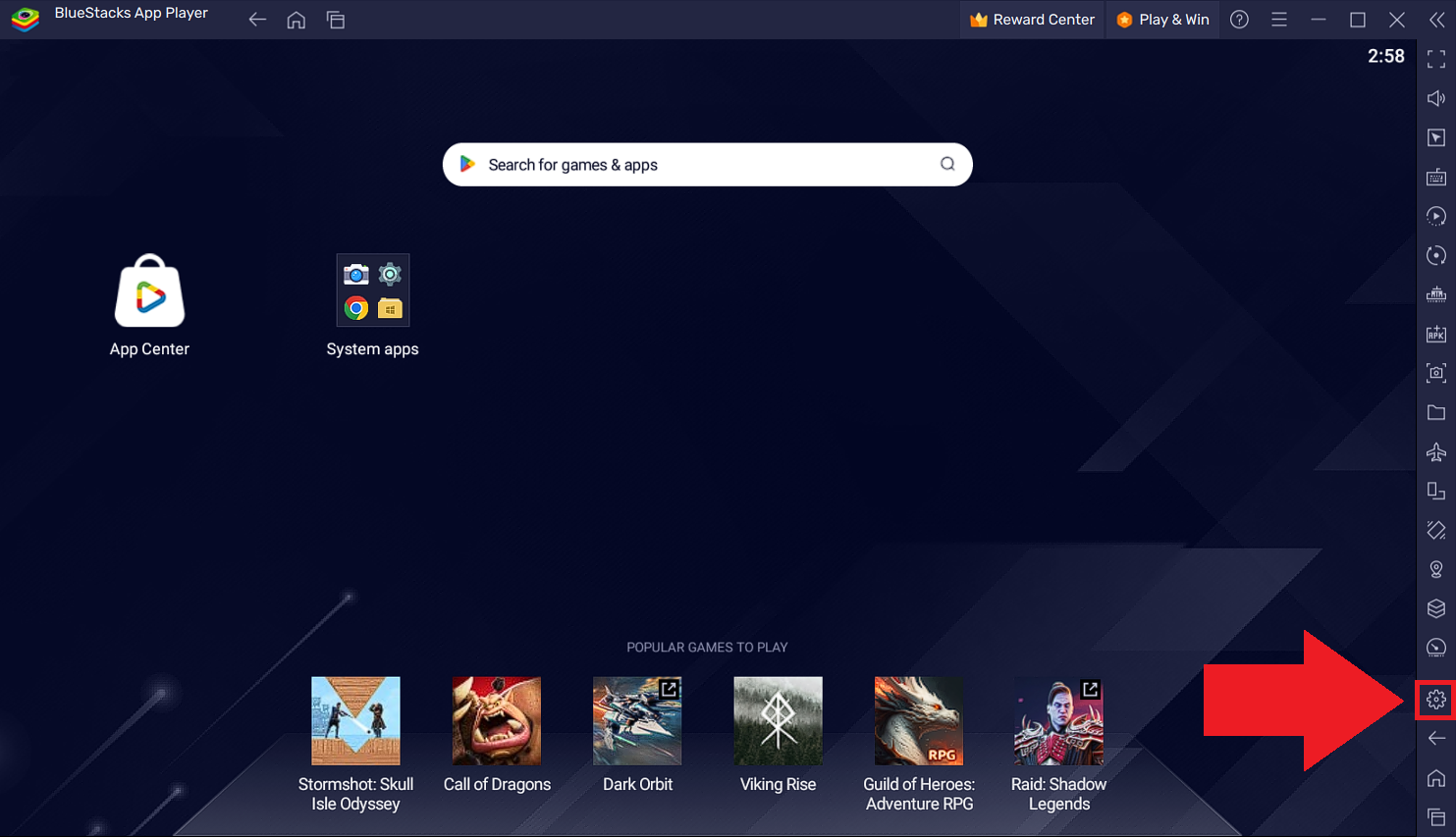1456x837 pixels.
Task: Click the speedometer icon in sidebar
Action: point(1436,648)
